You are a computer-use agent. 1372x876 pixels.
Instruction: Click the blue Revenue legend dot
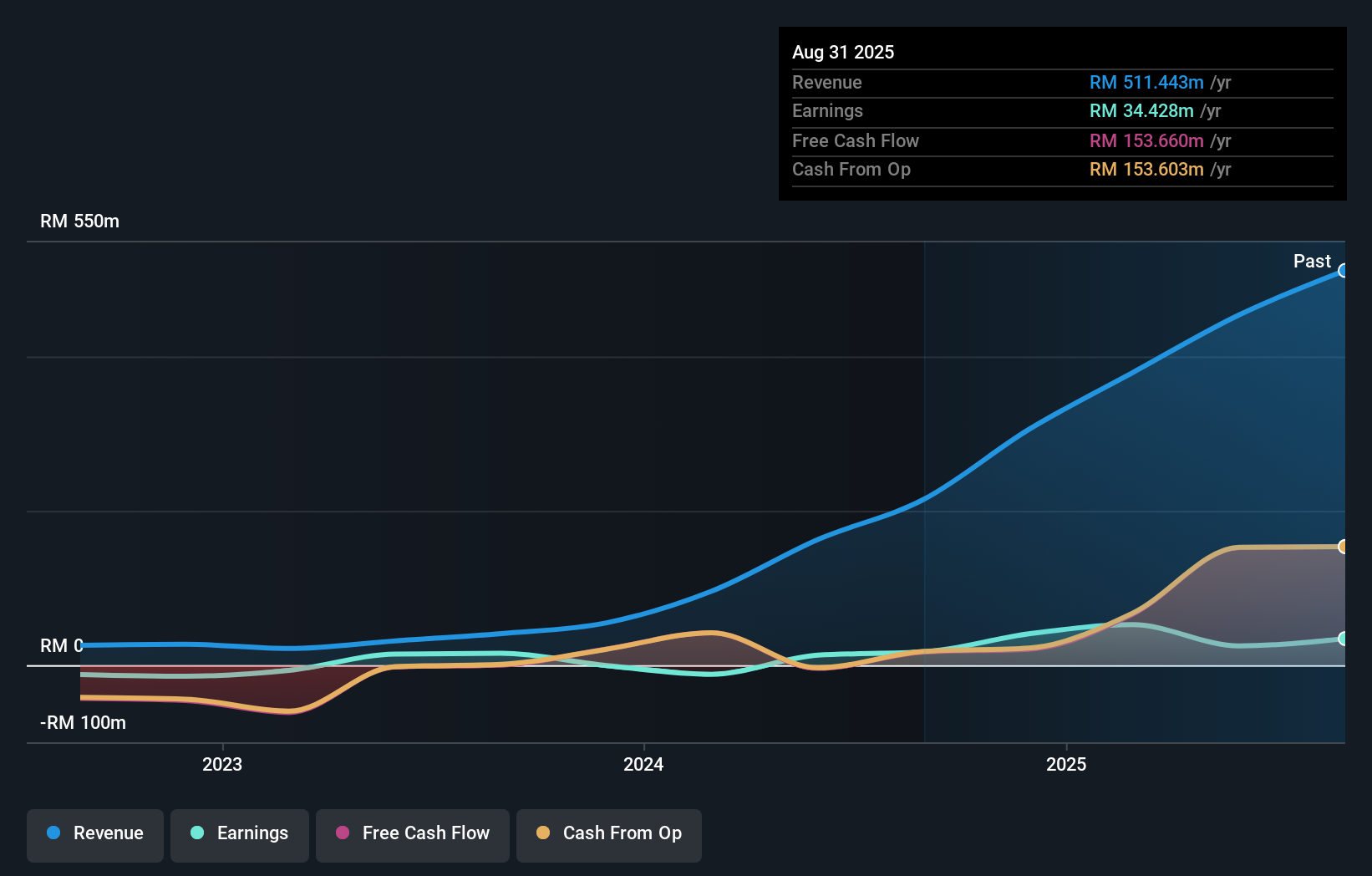[x=53, y=833]
